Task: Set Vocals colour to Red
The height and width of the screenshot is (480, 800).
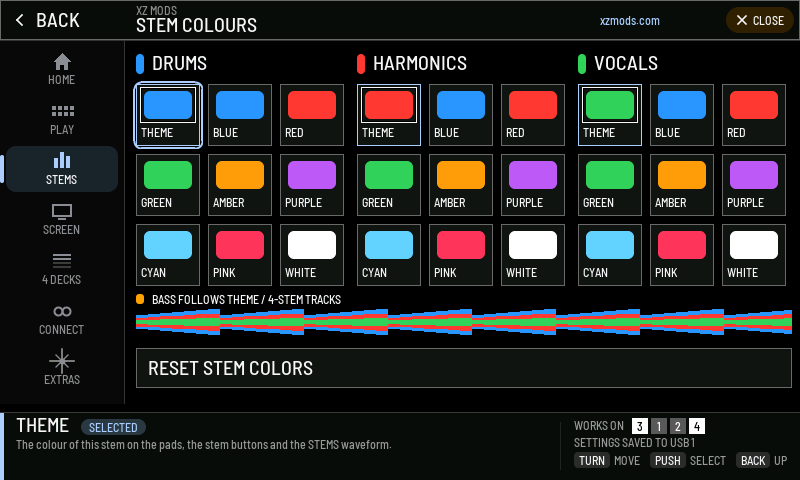Action: pos(754,115)
